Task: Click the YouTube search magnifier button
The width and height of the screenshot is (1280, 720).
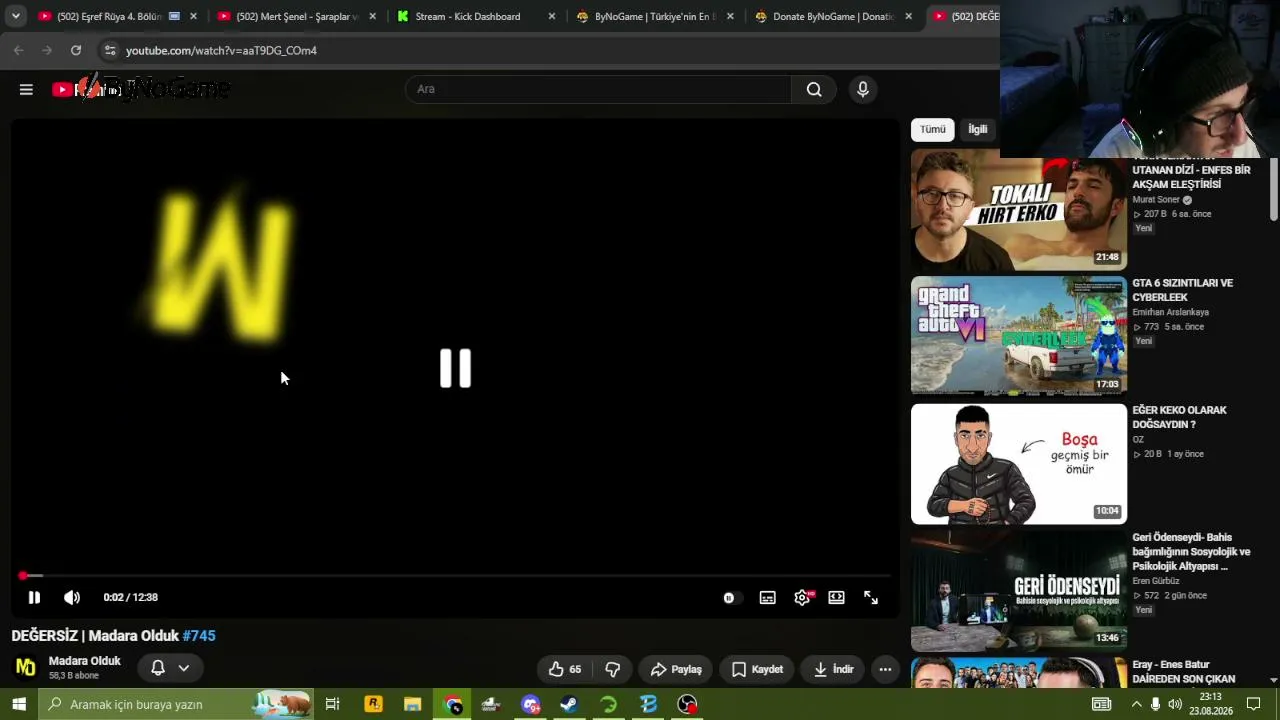Action: pyautogui.click(x=814, y=89)
